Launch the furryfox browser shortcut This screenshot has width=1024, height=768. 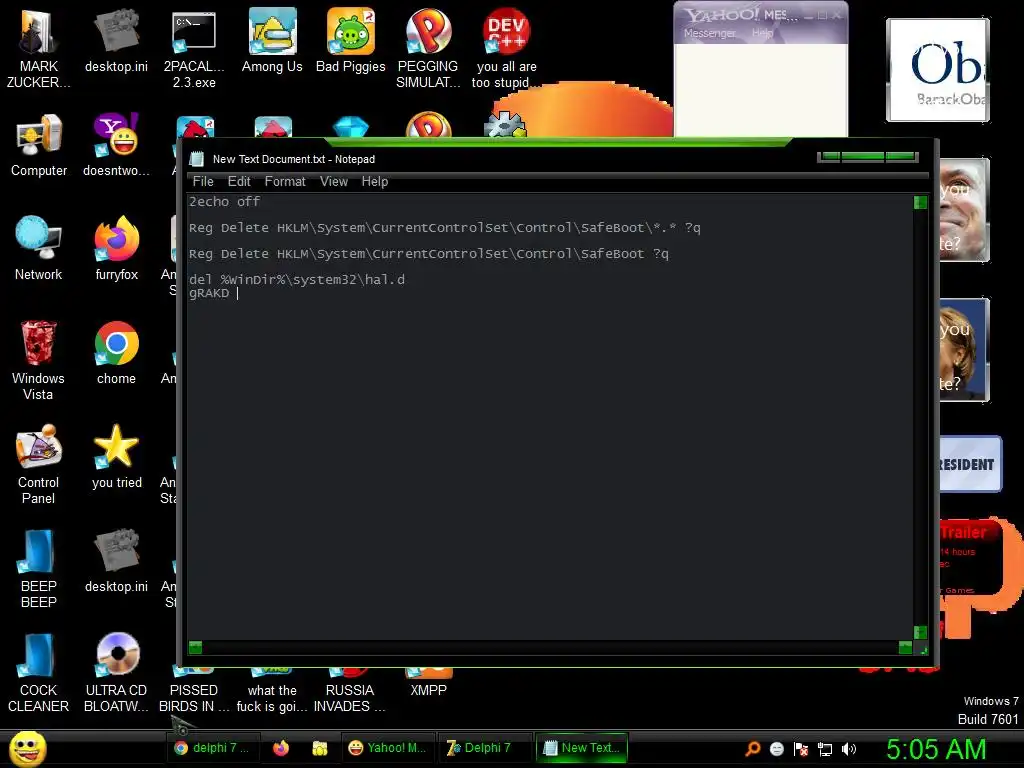click(116, 249)
